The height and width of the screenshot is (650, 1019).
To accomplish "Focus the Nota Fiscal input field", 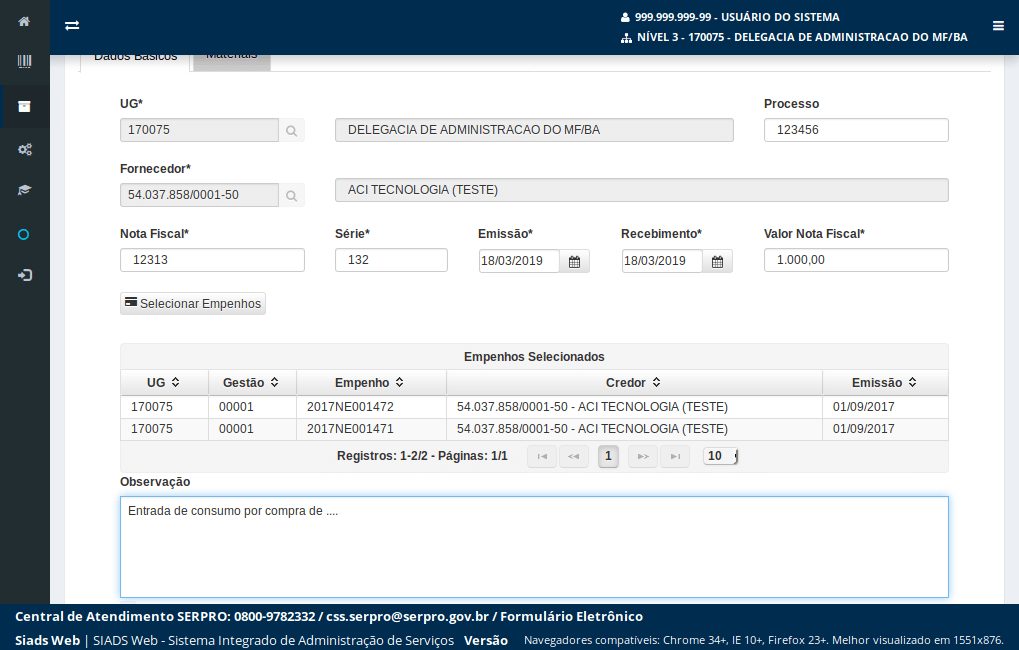I will (x=213, y=260).
